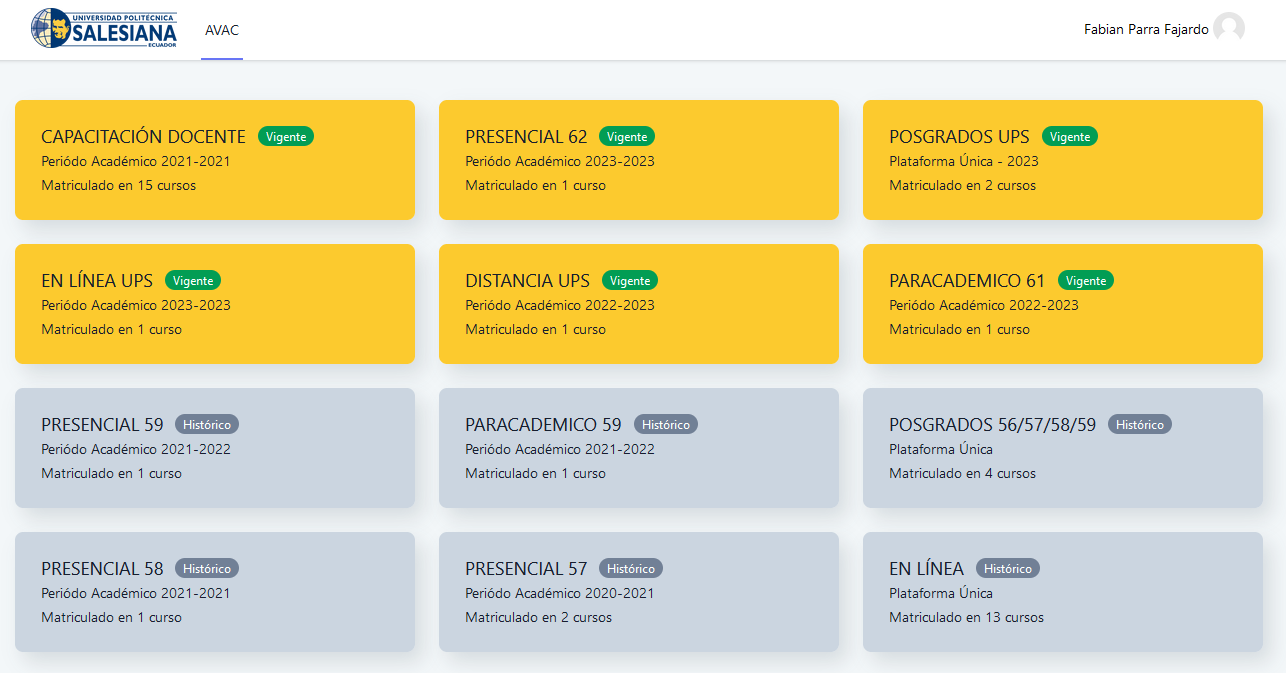The width and height of the screenshot is (1286, 673).
Task: Open the user avatar icon
Action: click(1229, 29)
